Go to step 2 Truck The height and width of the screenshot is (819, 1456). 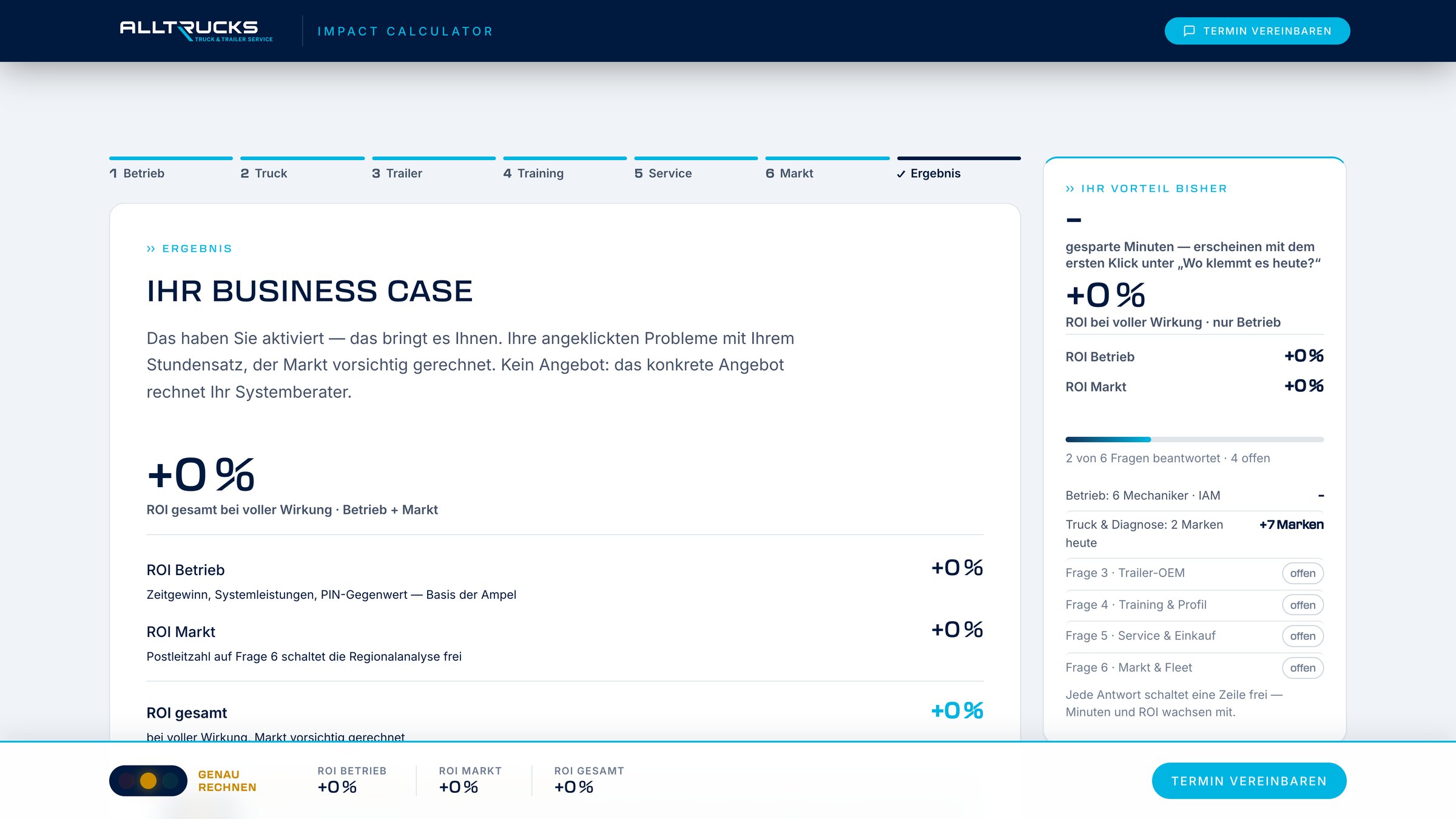[302, 169]
